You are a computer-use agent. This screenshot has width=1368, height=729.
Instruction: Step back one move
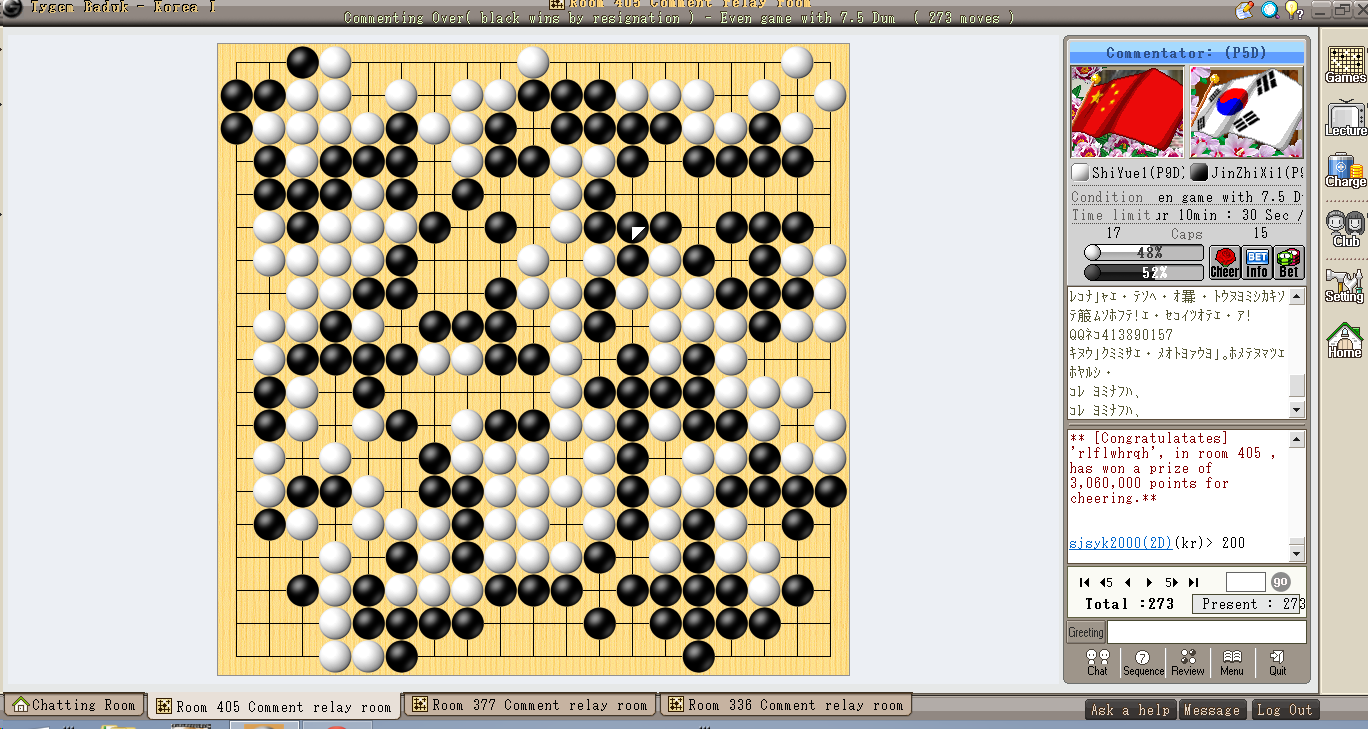click(x=1128, y=582)
